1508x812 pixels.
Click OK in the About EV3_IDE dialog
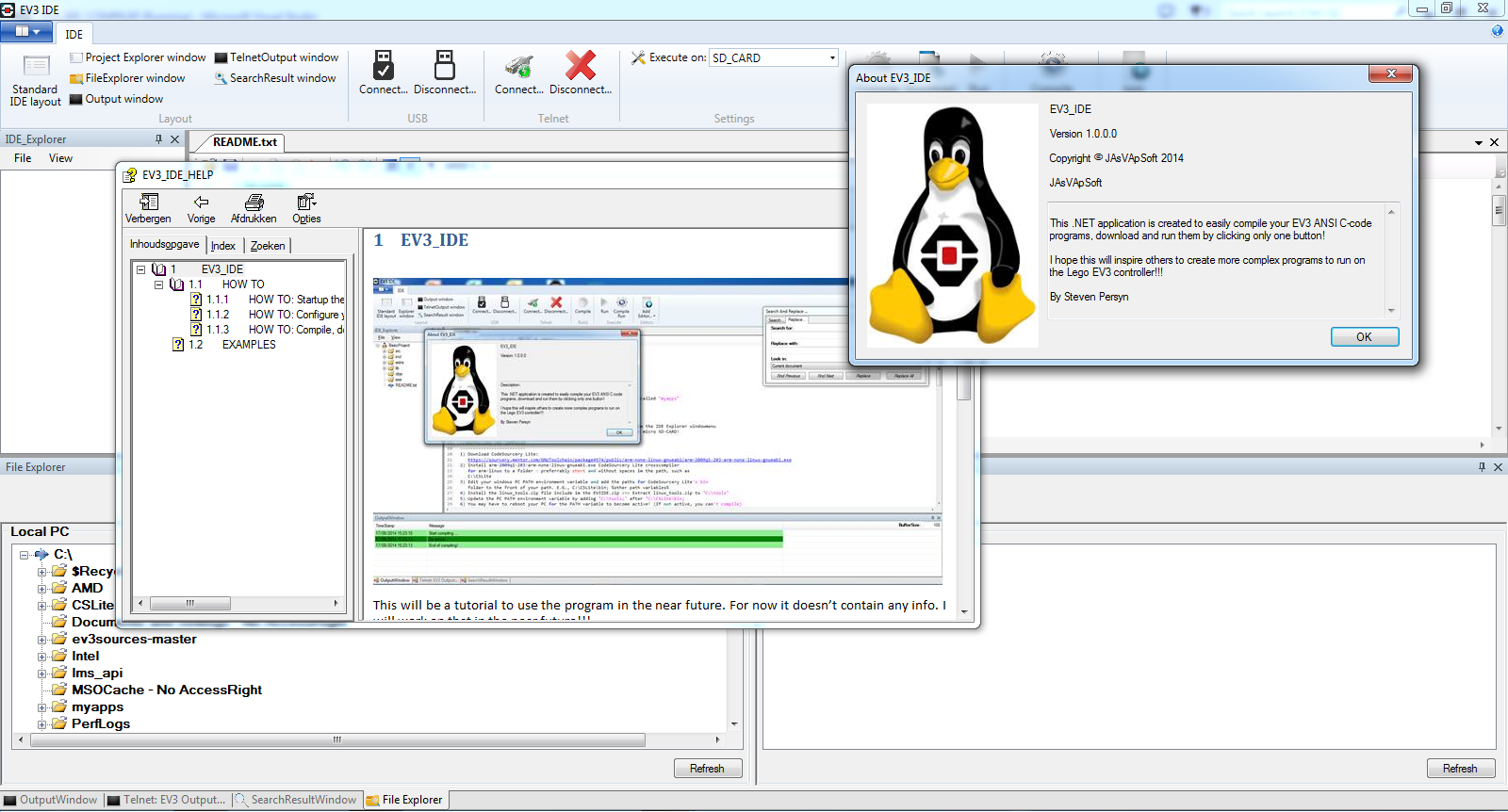click(x=1364, y=337)
